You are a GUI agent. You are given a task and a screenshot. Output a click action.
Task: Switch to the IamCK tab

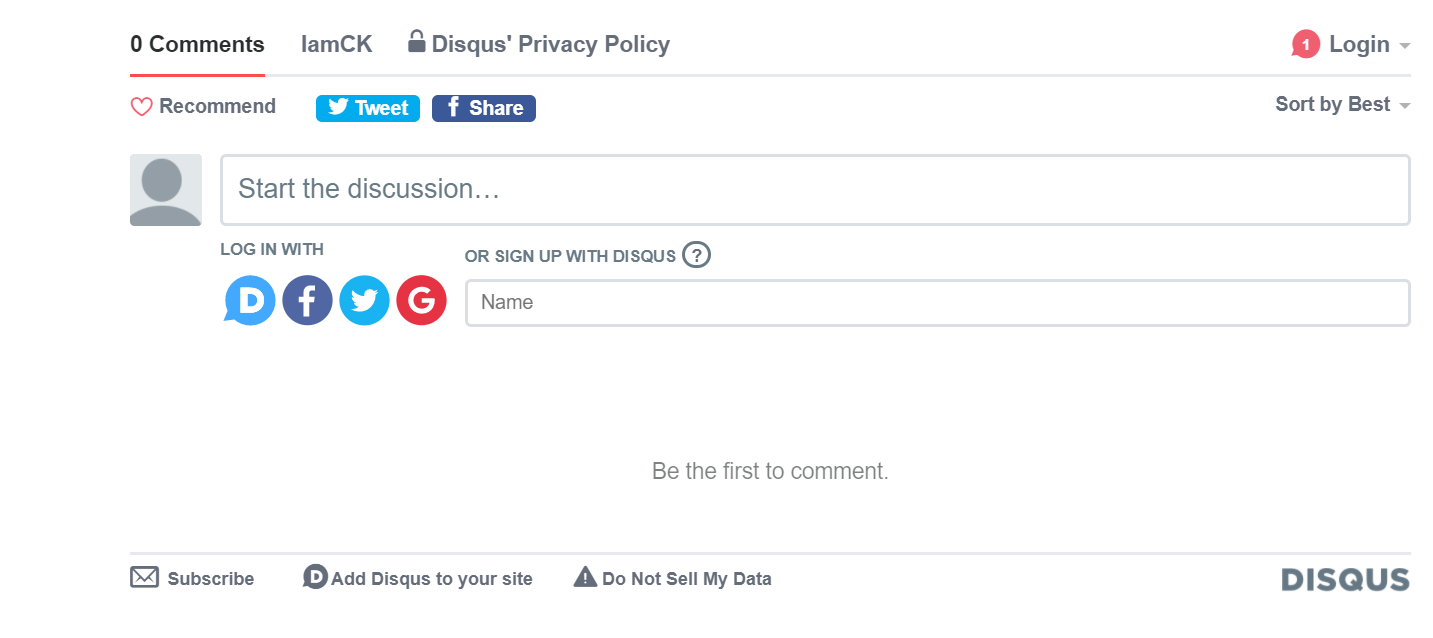(x=336, y=44)
